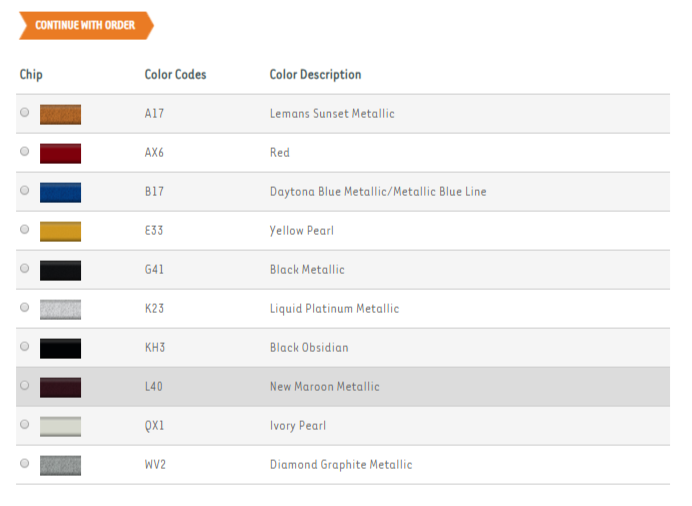Viewport: 692px width, 506px height.
Task: Select the Black Obsidian radio button
Action: (x=25, y=347)
